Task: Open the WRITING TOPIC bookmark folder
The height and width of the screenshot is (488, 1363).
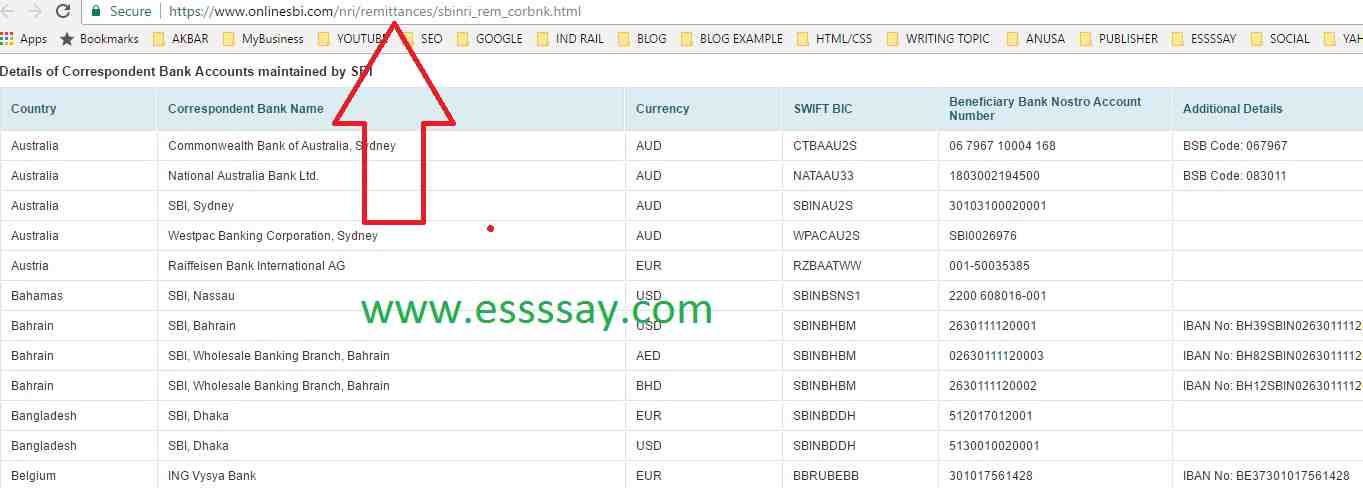Action: point(938,39)
